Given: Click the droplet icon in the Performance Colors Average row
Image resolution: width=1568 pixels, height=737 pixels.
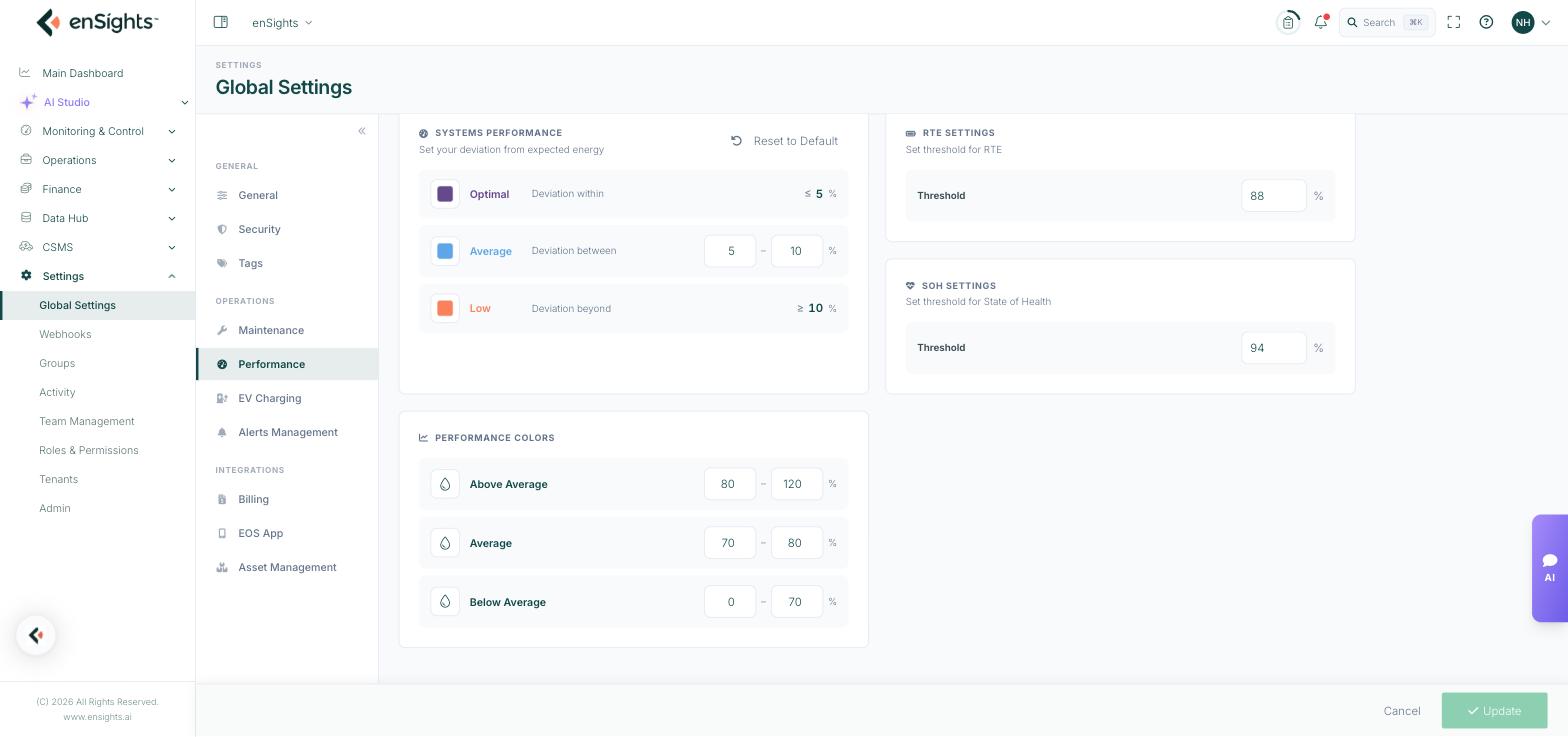Looking at the screenshot, I should [445, 543].
